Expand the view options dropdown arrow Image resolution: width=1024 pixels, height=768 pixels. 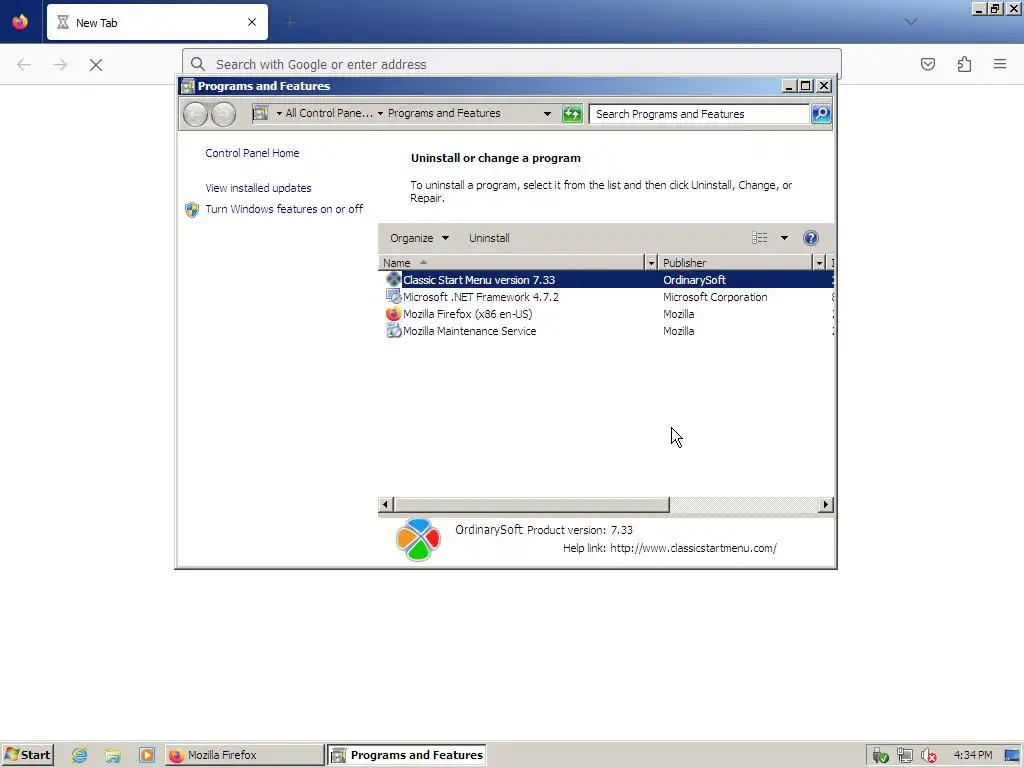(784, 238)
